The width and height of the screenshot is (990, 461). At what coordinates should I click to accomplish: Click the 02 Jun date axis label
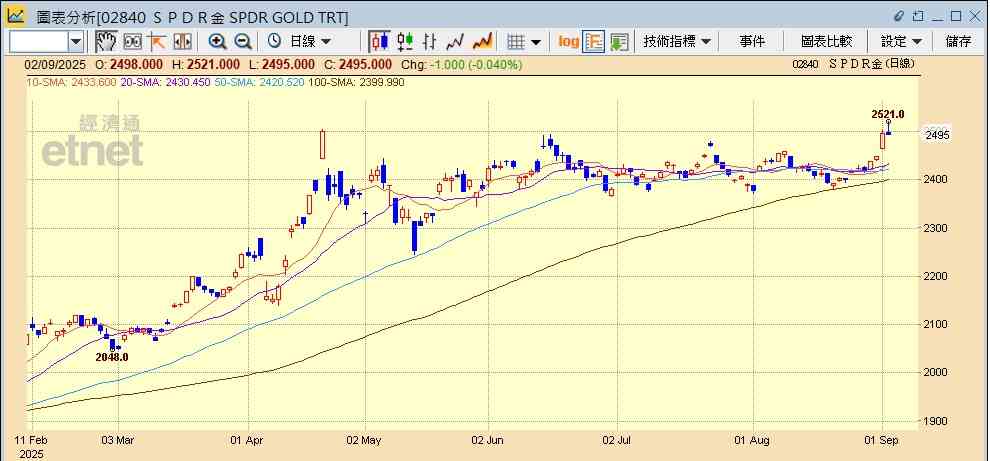tap(487, 440)
